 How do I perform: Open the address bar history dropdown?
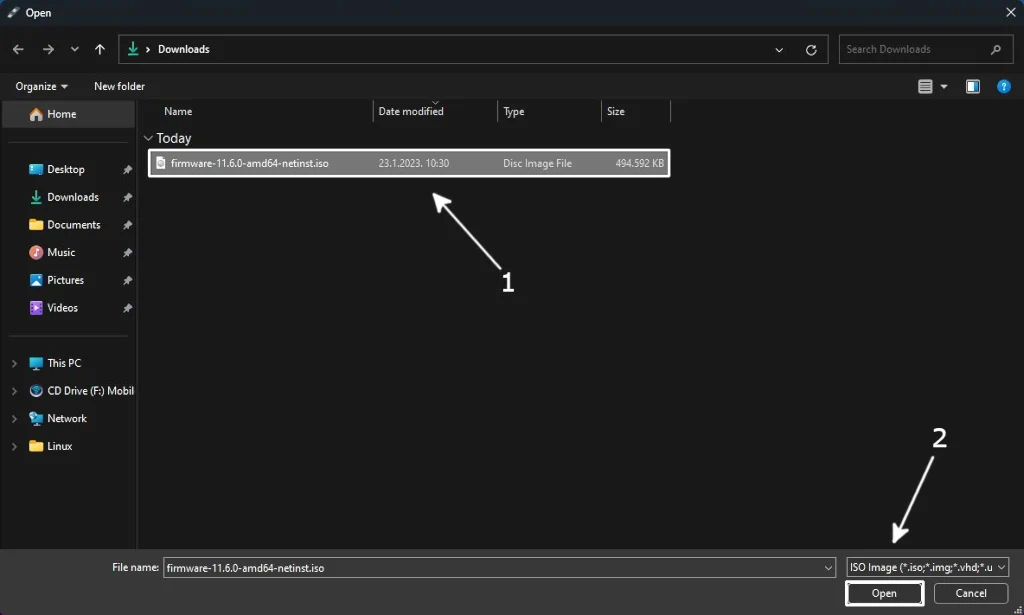click(779, 48)
